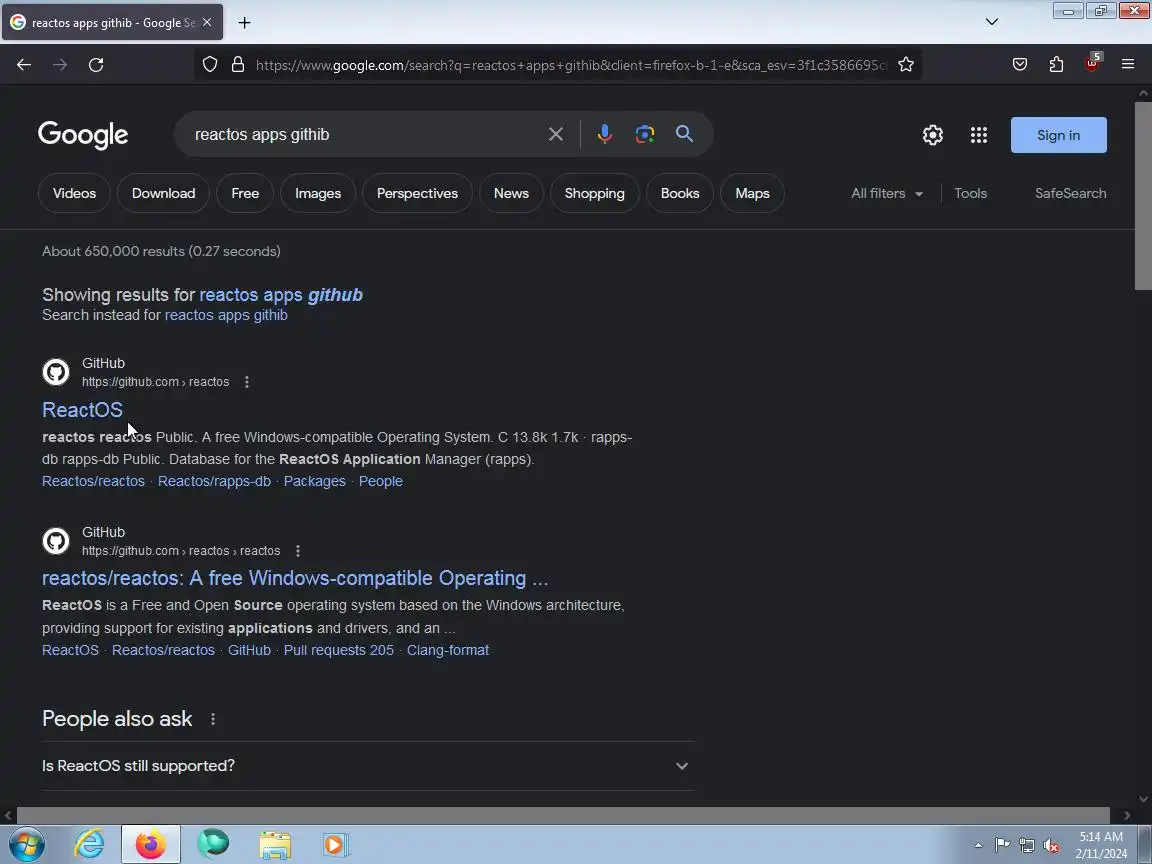This screenshot has height=864, width=1152.
Task: Select the Free filter chip
Action: (x=245, y=193)
